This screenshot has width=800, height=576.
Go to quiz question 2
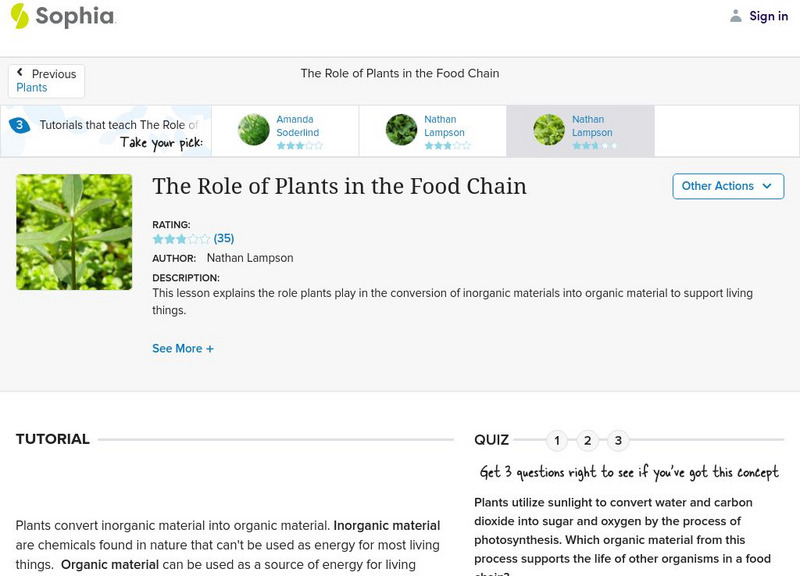tap(588, 441)
